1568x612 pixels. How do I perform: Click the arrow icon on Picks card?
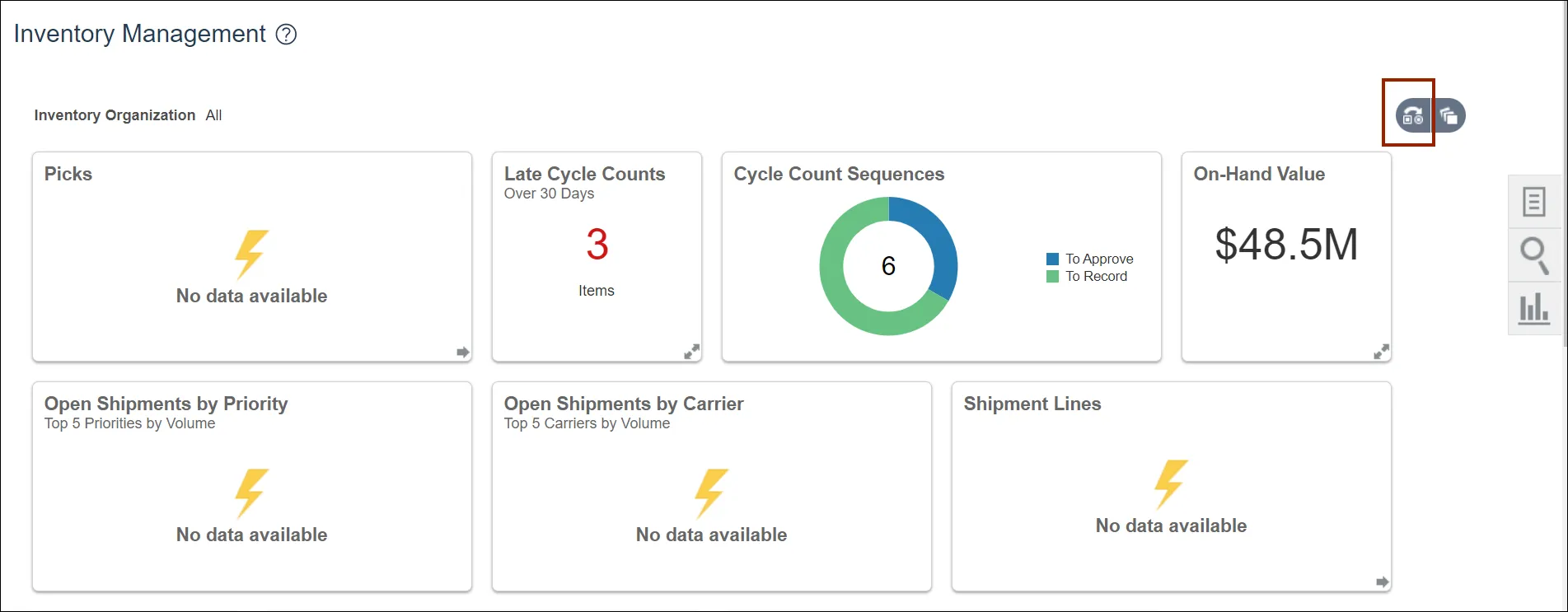pyautogui.click(x=463, y=352)
